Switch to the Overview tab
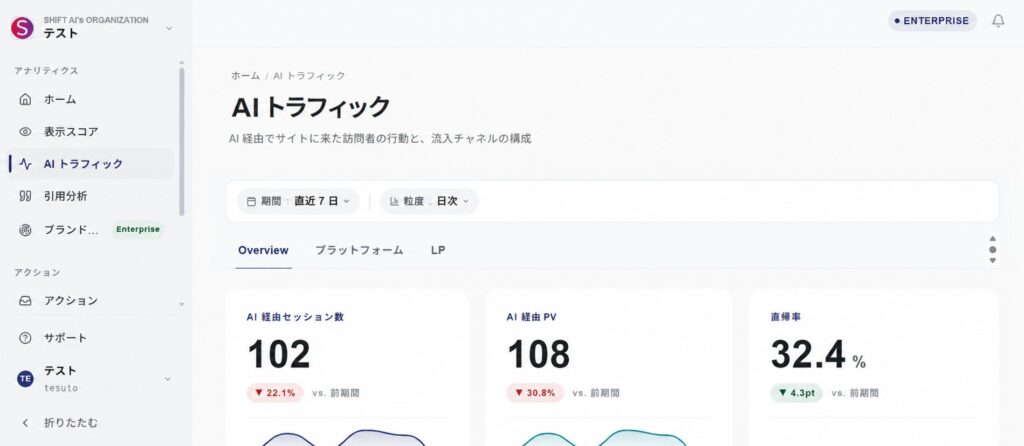1024x446 pixels. click(x=263, y=250)
